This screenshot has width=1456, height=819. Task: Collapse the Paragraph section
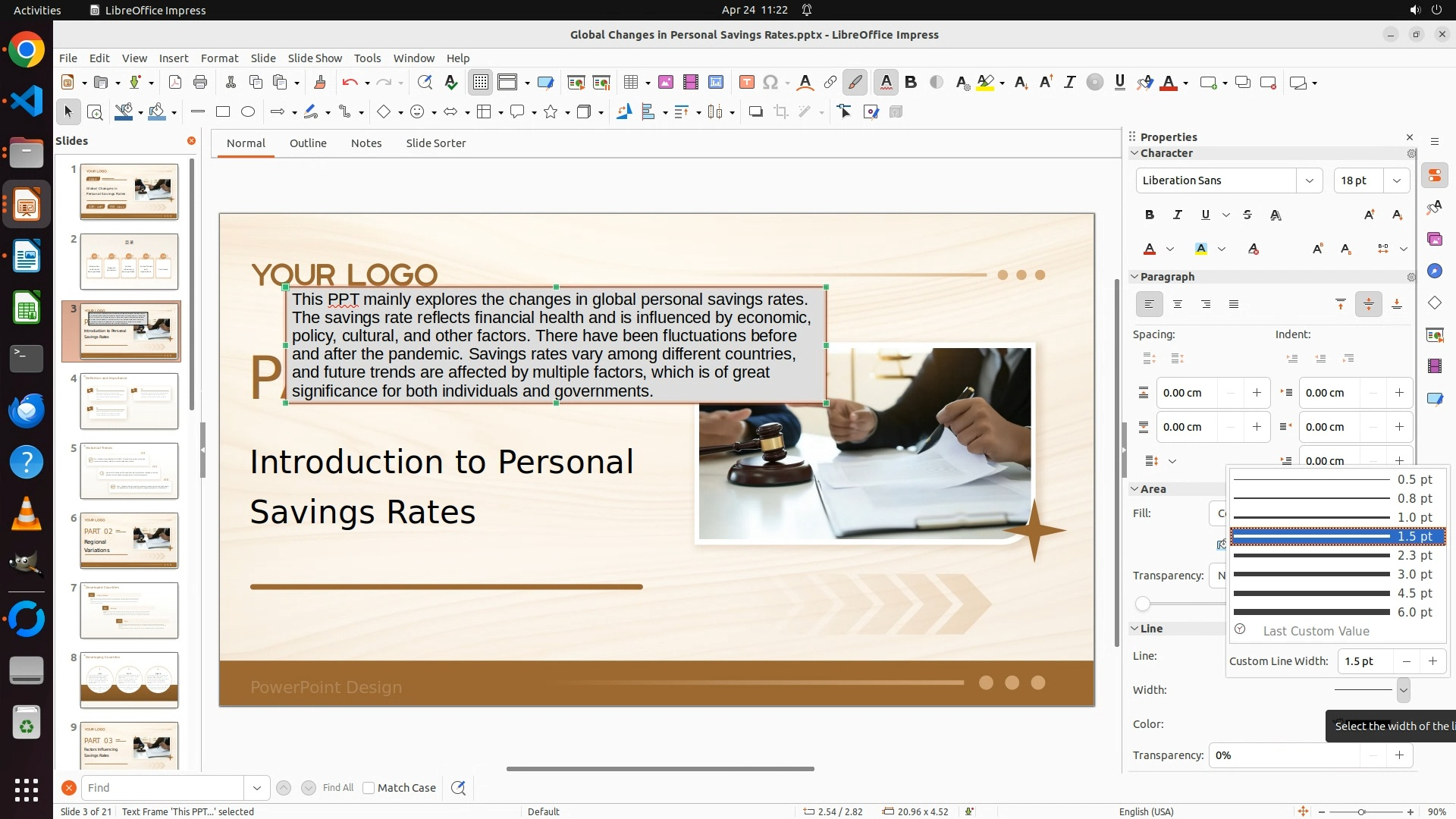pos(1135,277)
